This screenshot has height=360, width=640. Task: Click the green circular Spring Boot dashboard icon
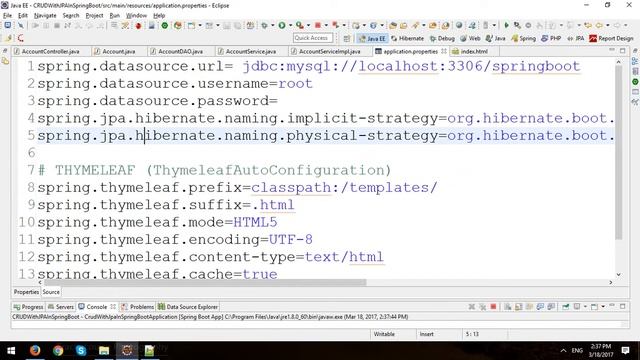click(164, 25)
